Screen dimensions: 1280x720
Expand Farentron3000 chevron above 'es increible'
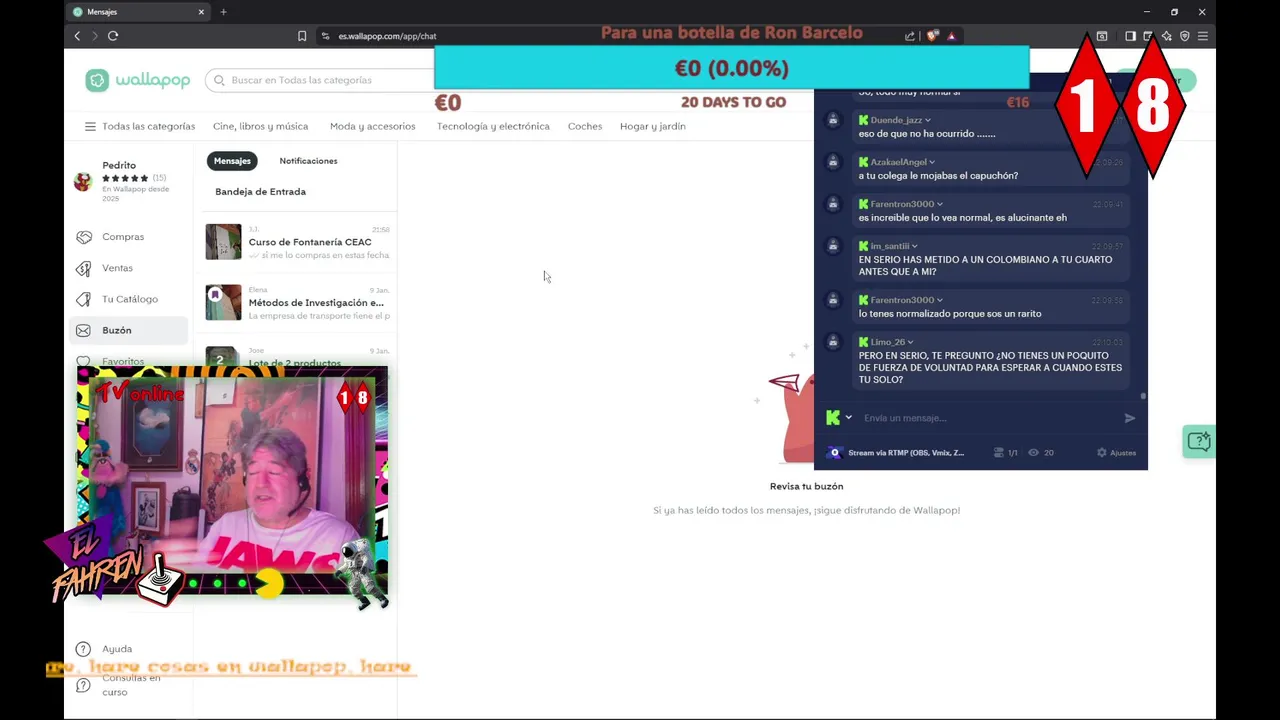coord(940,204)
